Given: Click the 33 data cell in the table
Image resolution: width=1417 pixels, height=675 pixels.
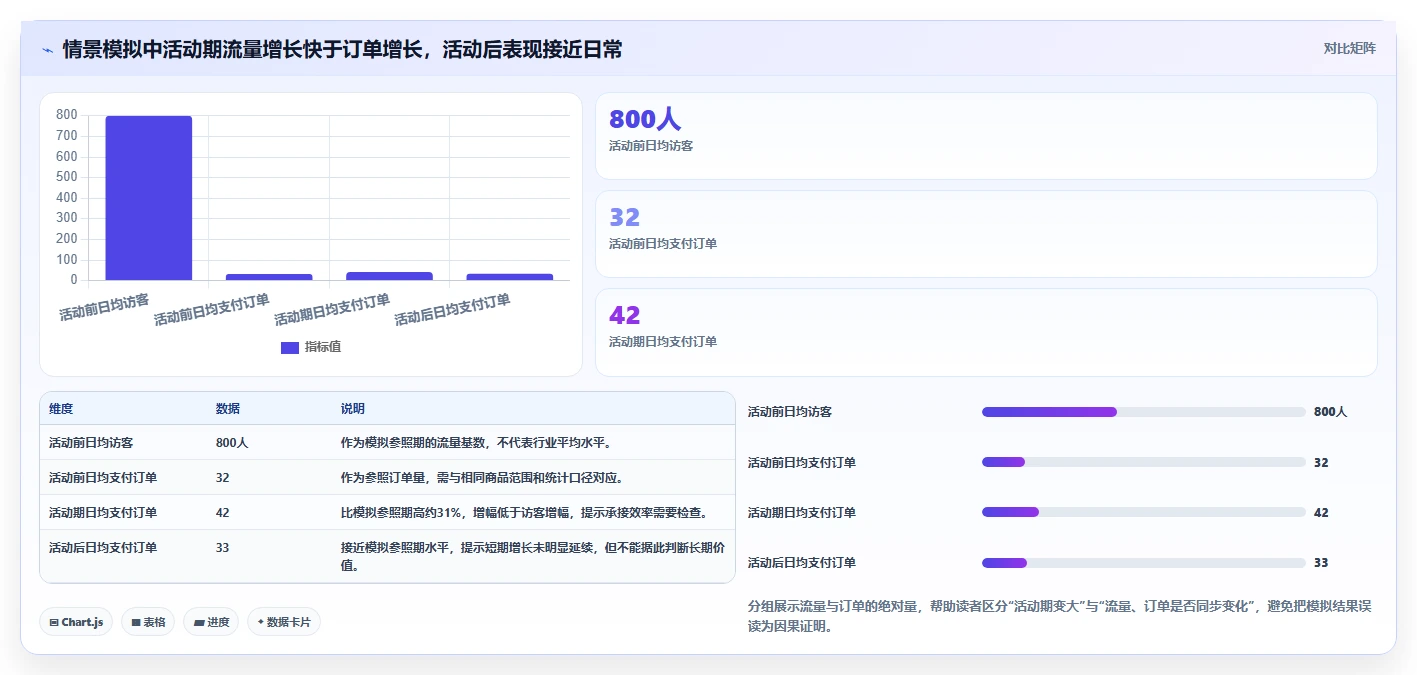Looking at the screenshot, I should pyautogui.click(x=223, y=548).
